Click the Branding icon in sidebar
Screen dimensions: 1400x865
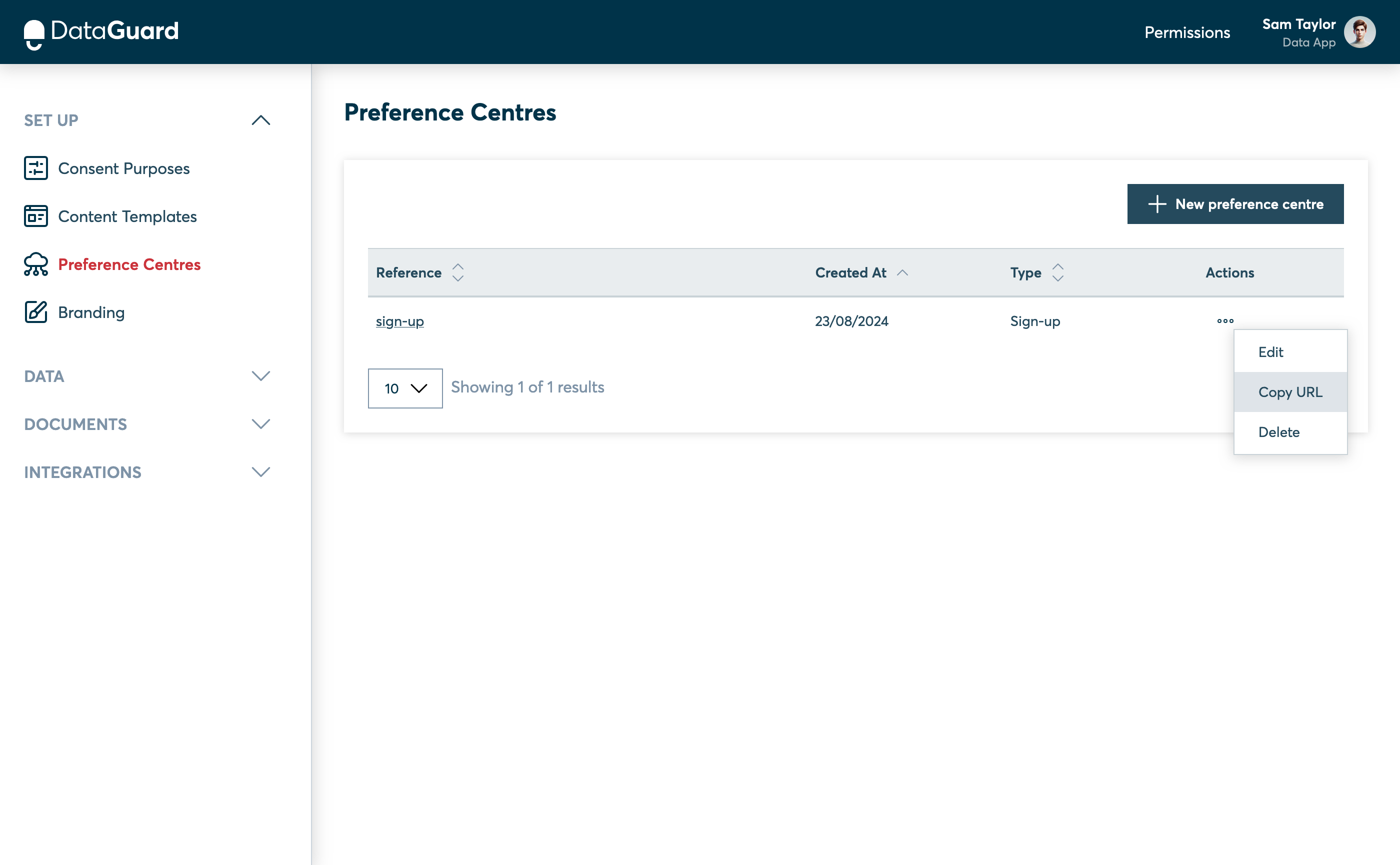click(x=35, y=312)
